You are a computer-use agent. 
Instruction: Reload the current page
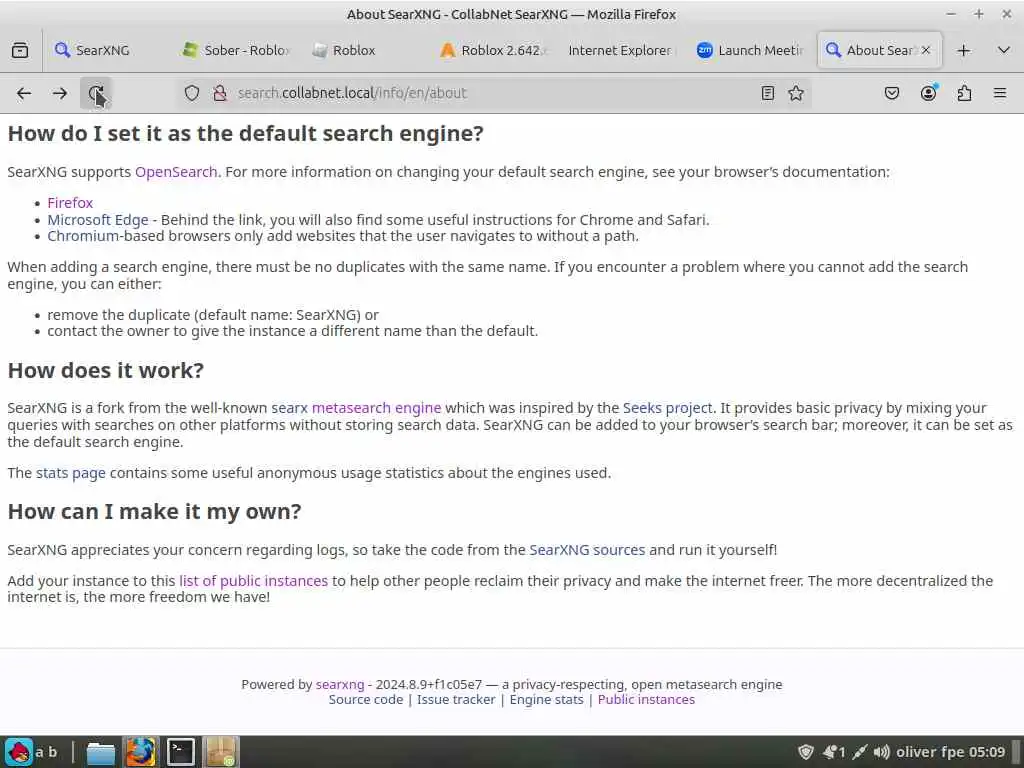pos(96,93)
